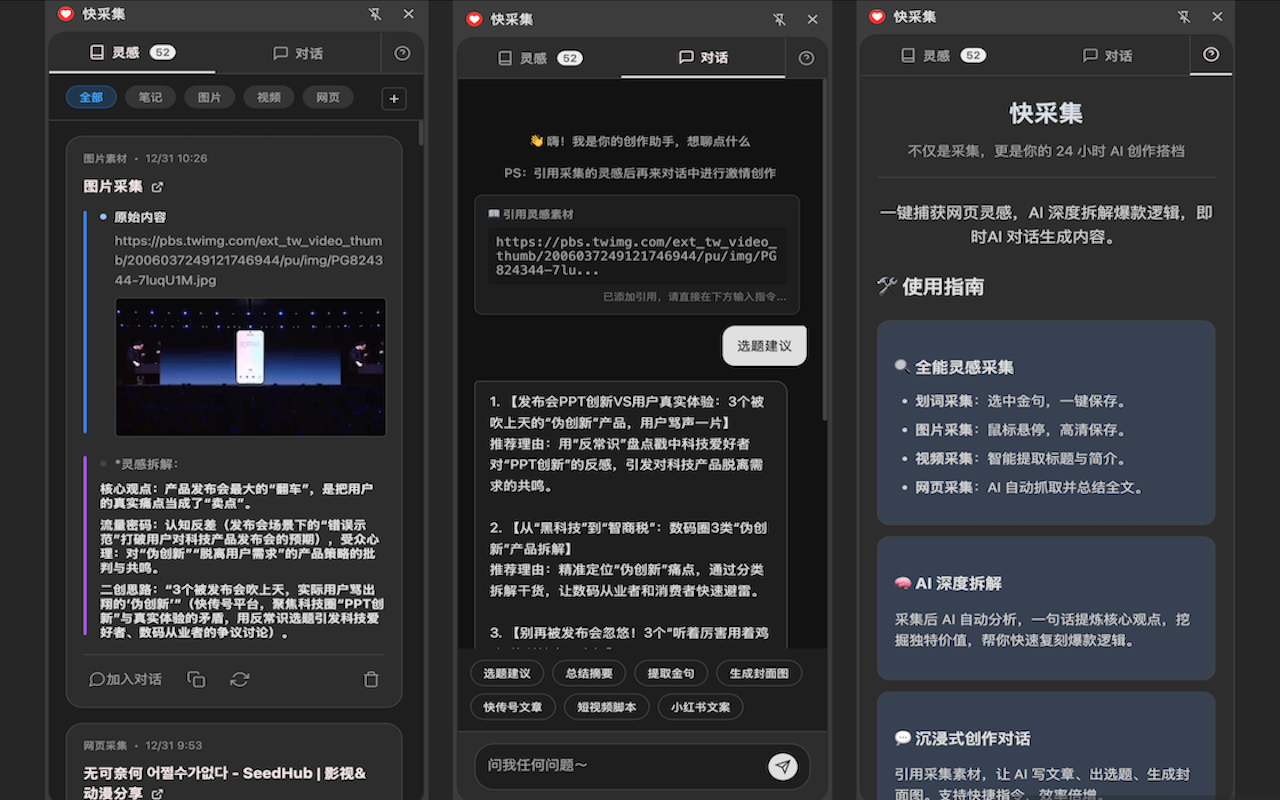Select the 笔记 filter chip
Screen dimensions: 1280x800
coord(150,97)
